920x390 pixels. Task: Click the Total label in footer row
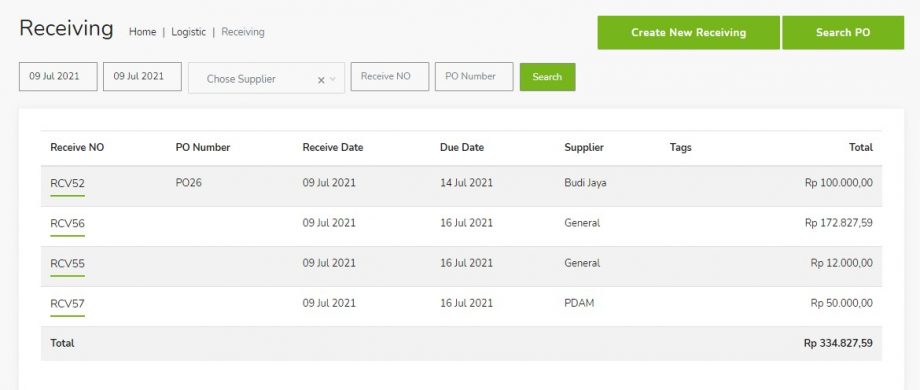[62, 344]
